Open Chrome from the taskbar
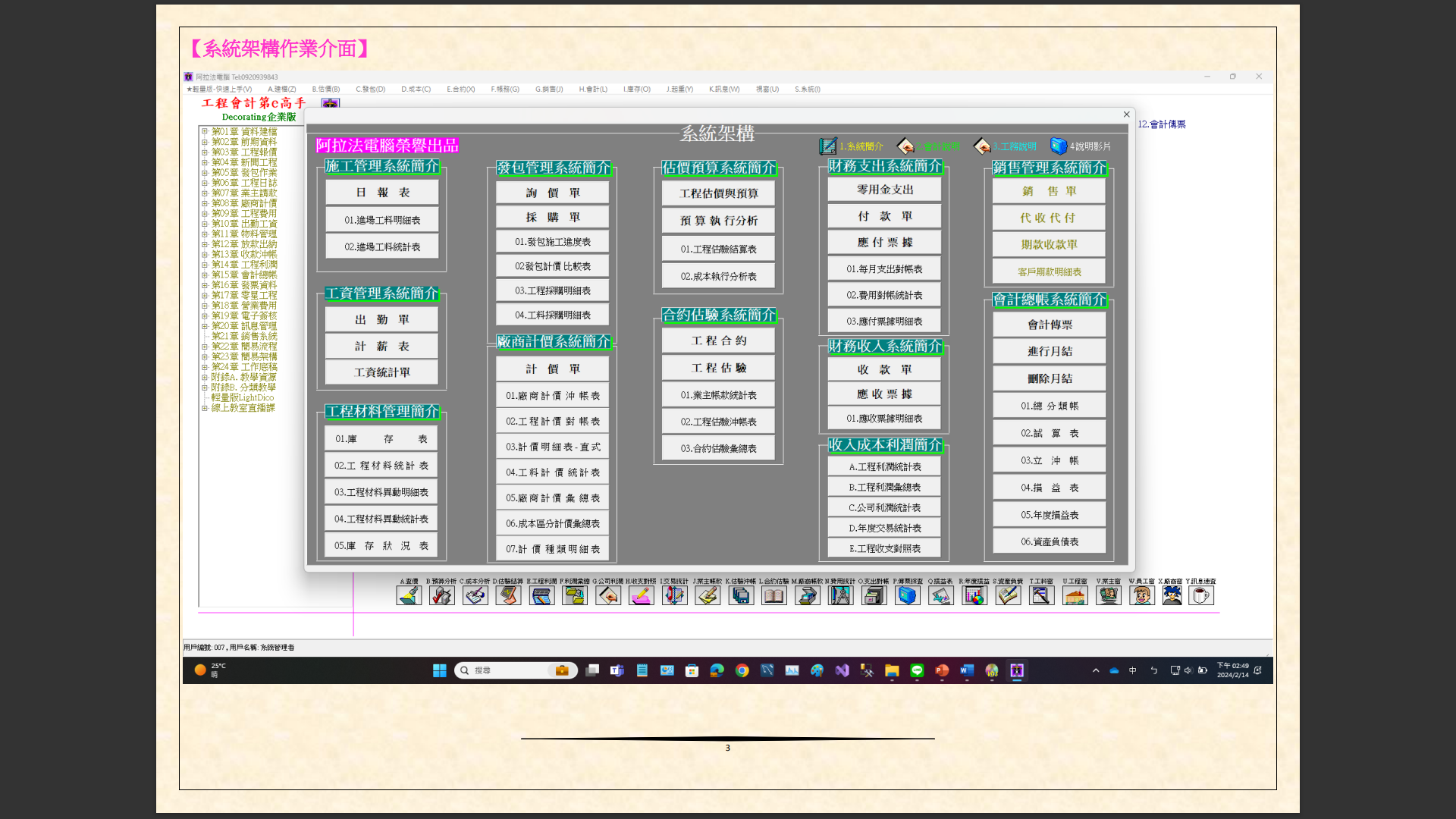 click(742, 670)
